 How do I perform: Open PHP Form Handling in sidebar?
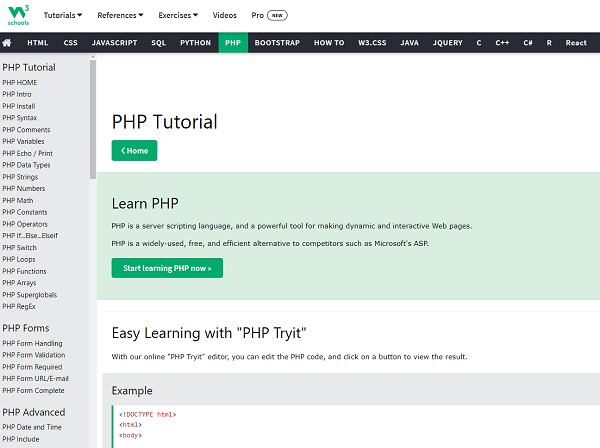pyautogui.click(x=32, y=344)
